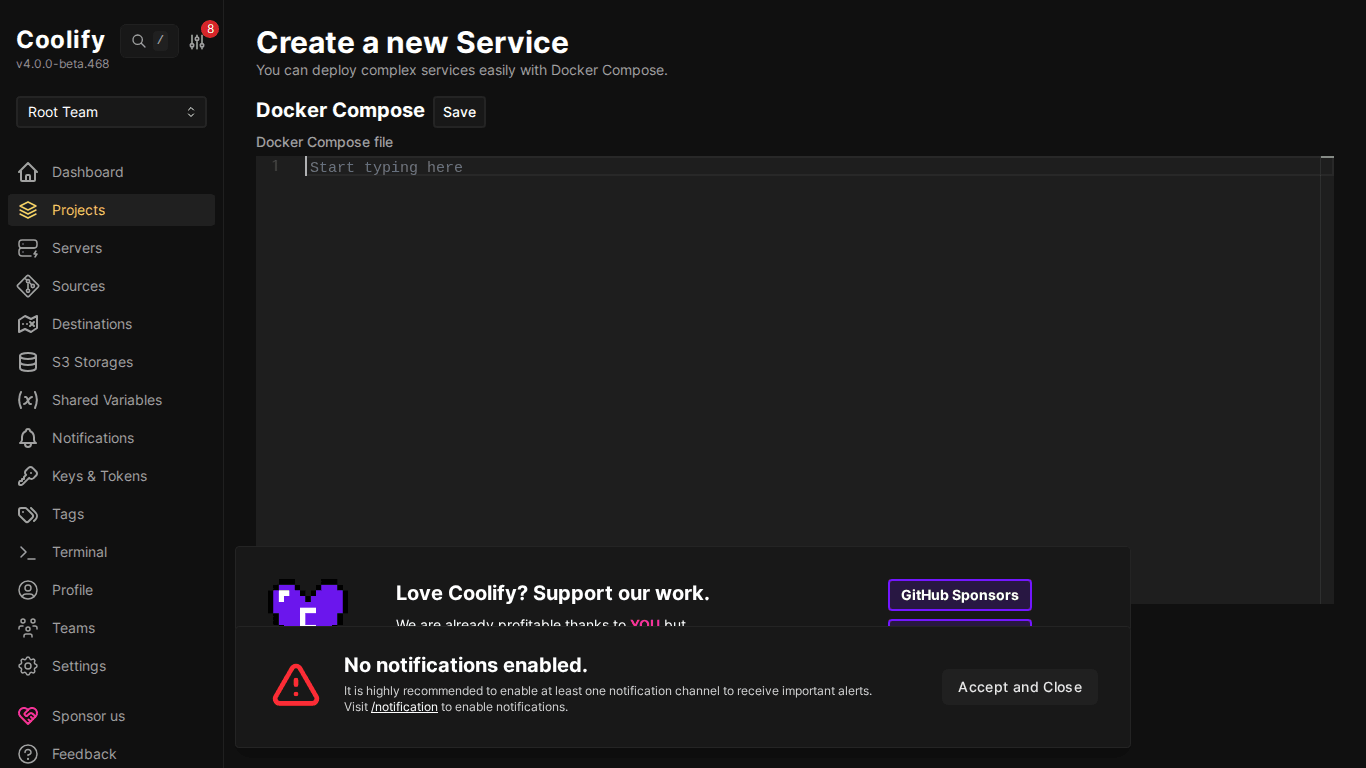
Task: Open the /notification link
Action: point(404,707)
